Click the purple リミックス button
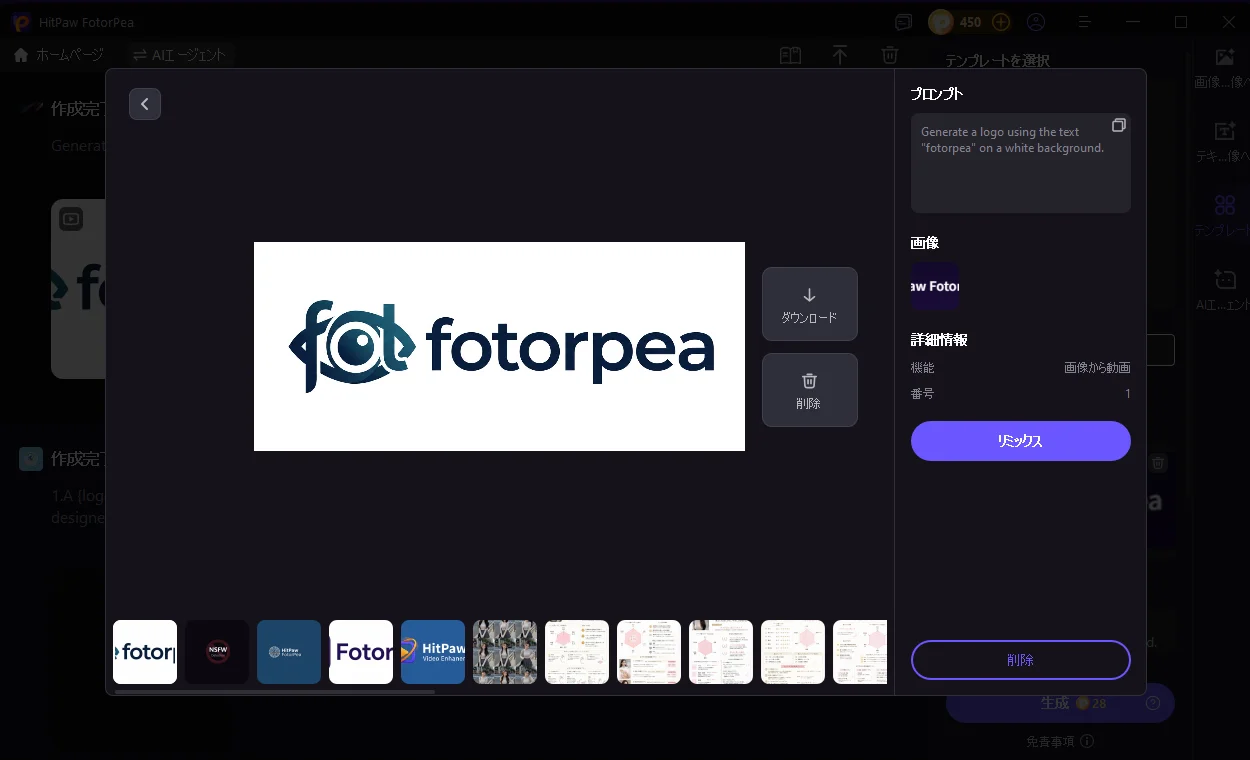The width and height of the screenshot is (1250, 760). point(1020,441)
